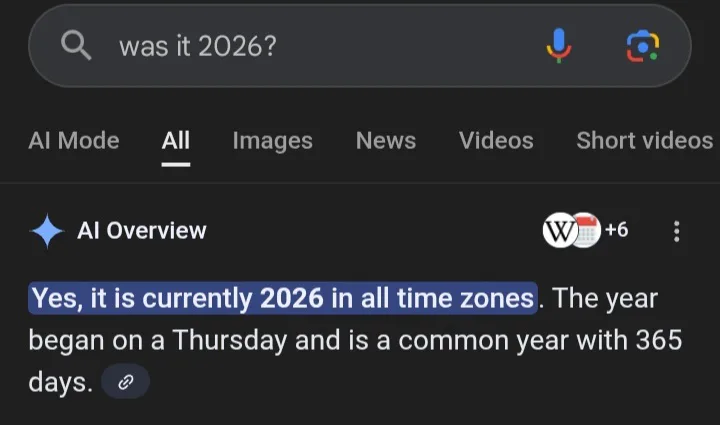Switch to the AI Mode tab
The width and height of the screenshot is (720, 425).
tap(74, 141)
